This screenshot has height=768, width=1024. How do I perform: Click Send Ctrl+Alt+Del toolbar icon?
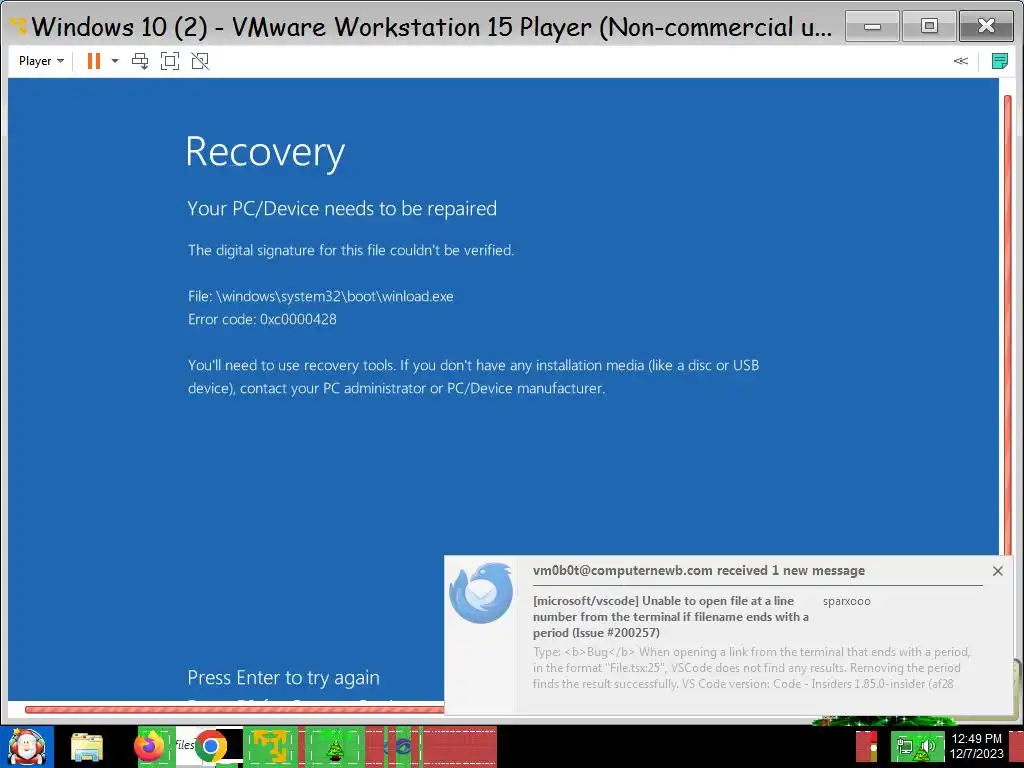click(140, 61)
